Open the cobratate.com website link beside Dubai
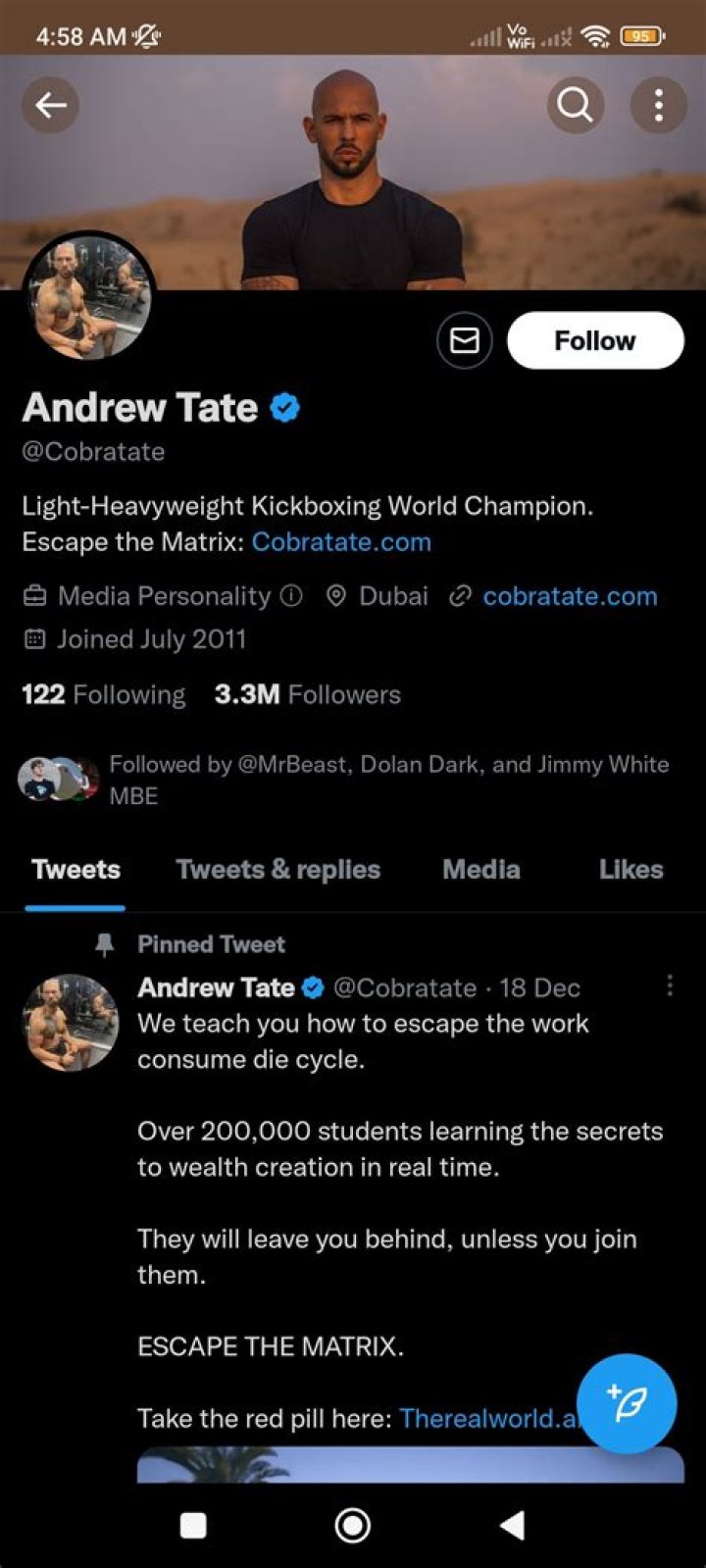The image size is (706, 1568). tap(570, 596)
